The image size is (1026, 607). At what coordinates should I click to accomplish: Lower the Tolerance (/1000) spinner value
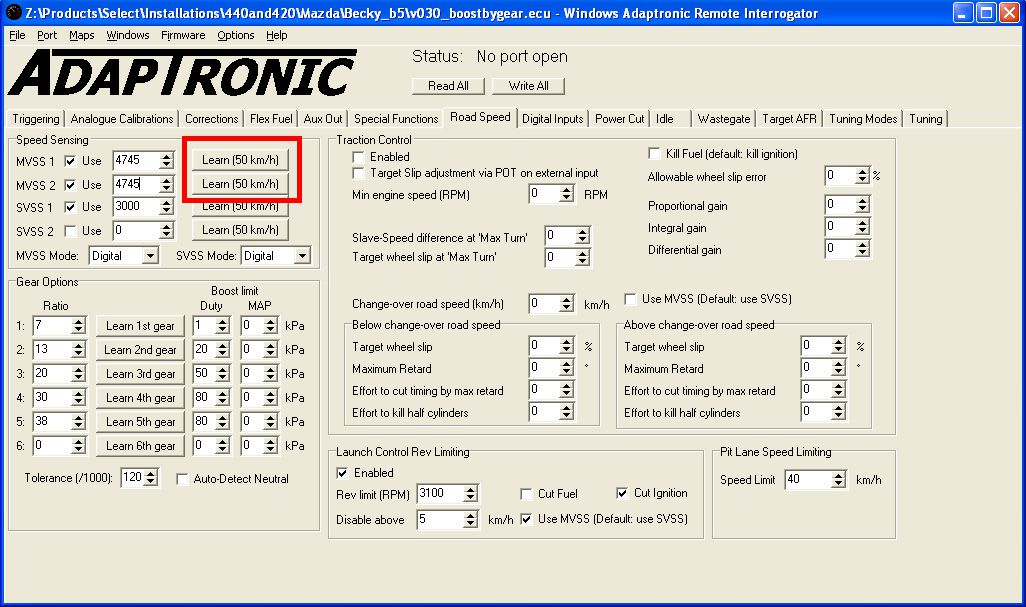(150, 483)
